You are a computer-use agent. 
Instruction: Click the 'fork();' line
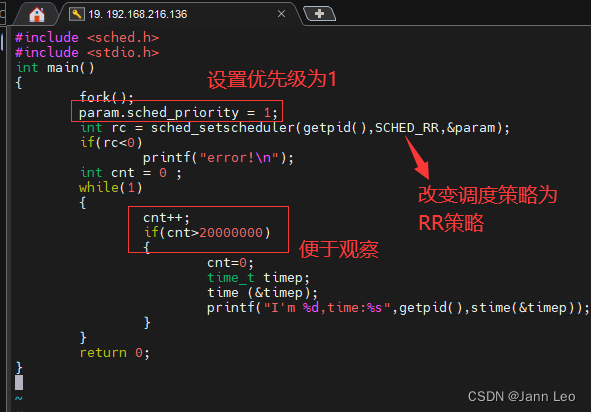point(106,97)
